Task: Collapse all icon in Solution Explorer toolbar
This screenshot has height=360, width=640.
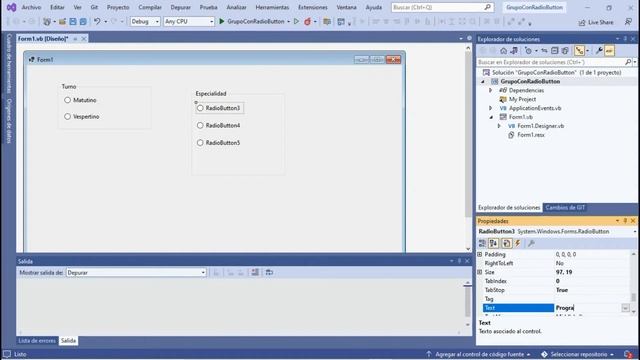Action: (x=554, y=51)
